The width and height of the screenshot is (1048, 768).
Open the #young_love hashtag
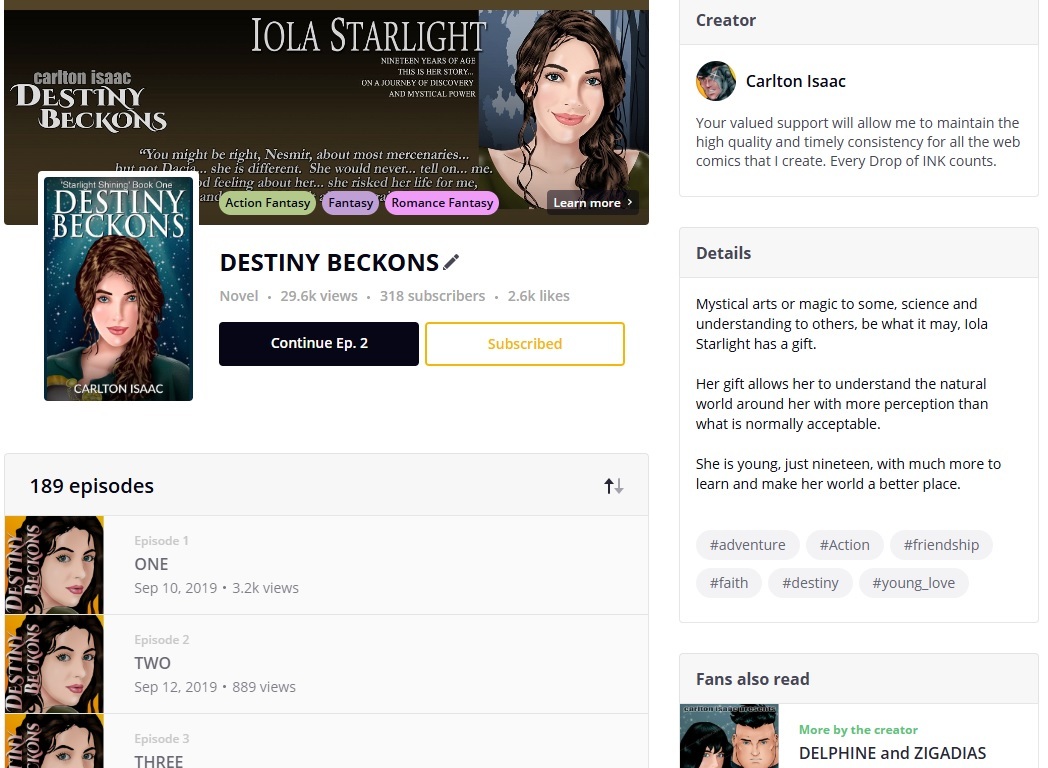[913, 583]
